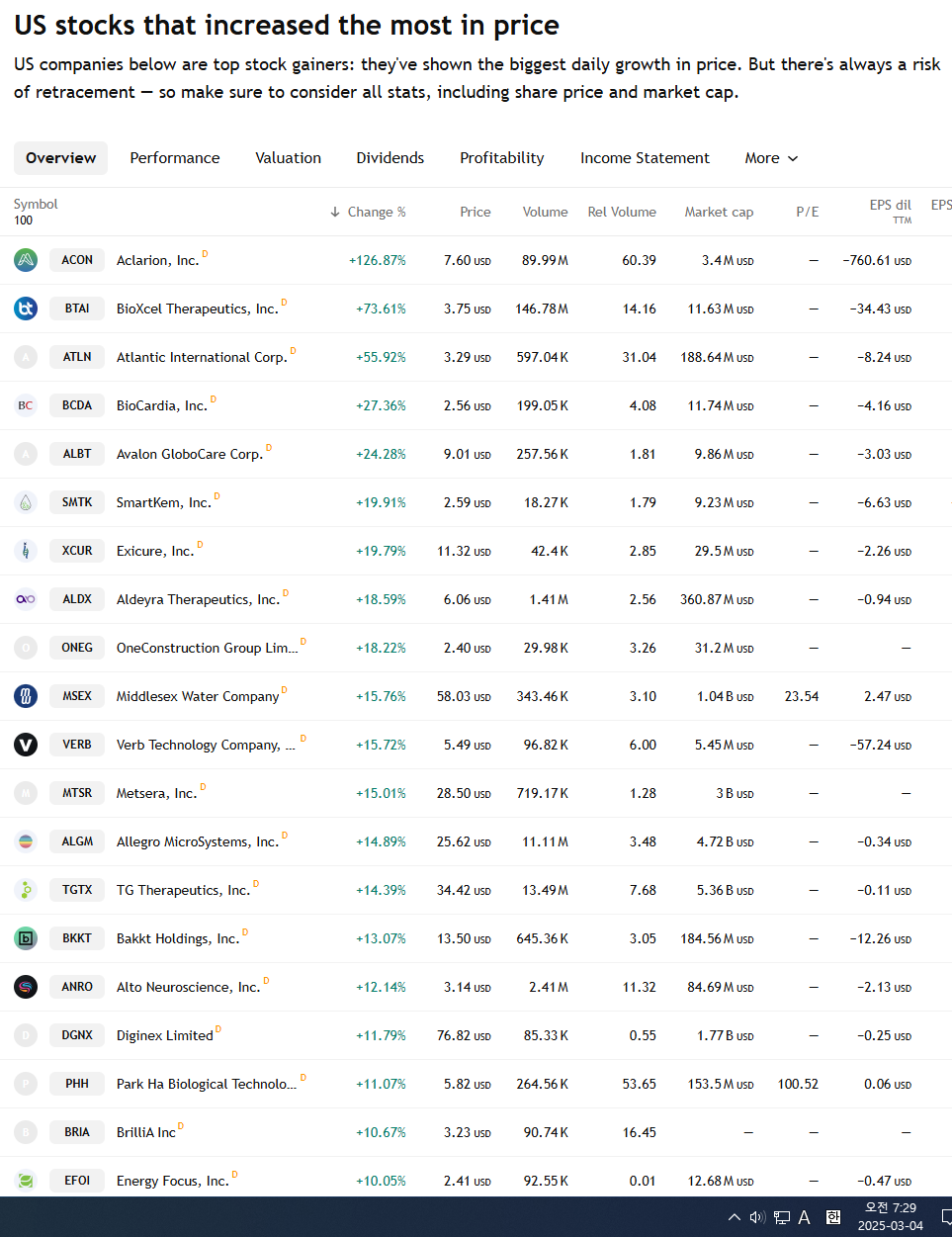952x1237 pixels.
Task: Sort by the Volume column header
Action: (545, 212)
